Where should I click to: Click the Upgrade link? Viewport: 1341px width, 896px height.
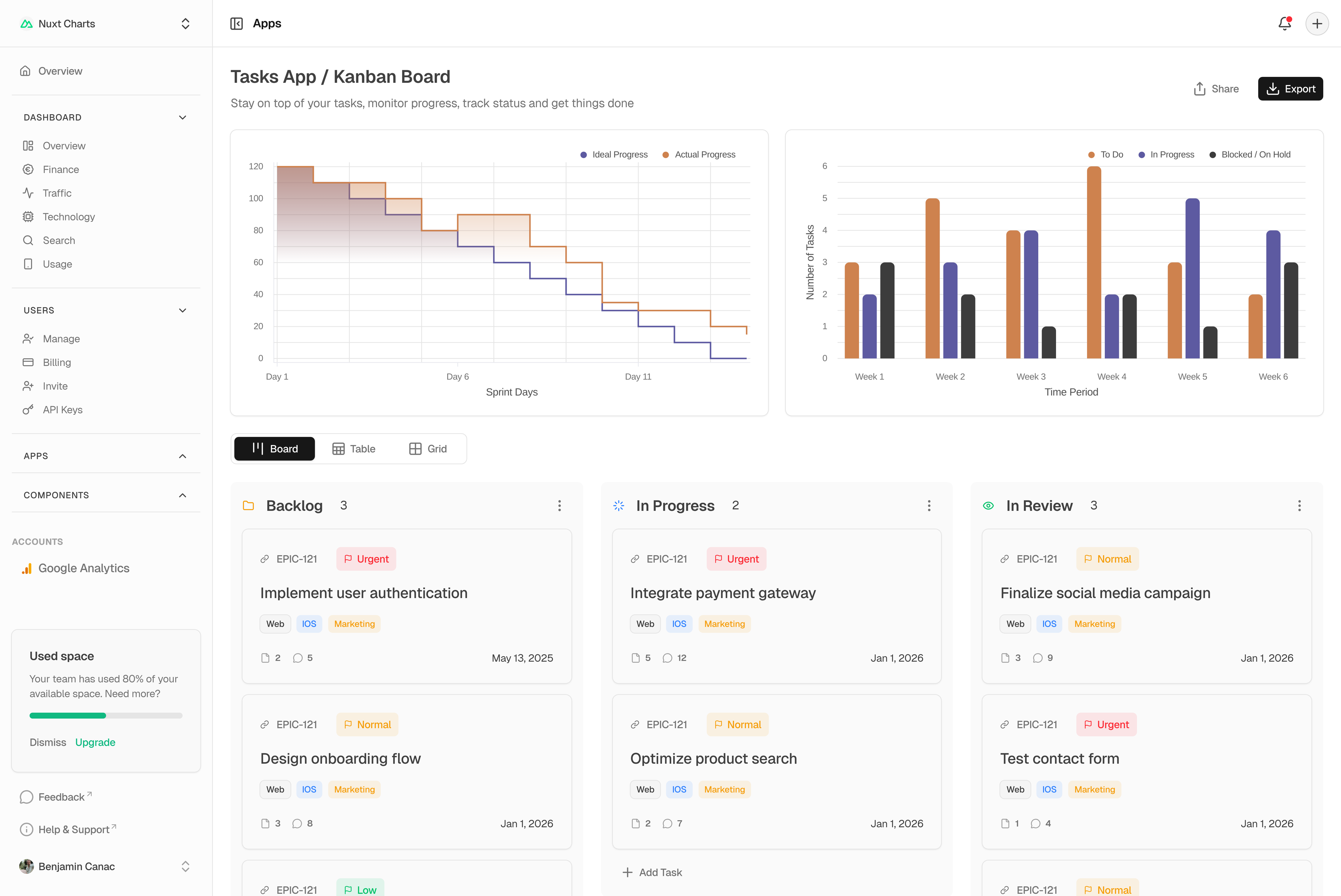pos(95,742)
